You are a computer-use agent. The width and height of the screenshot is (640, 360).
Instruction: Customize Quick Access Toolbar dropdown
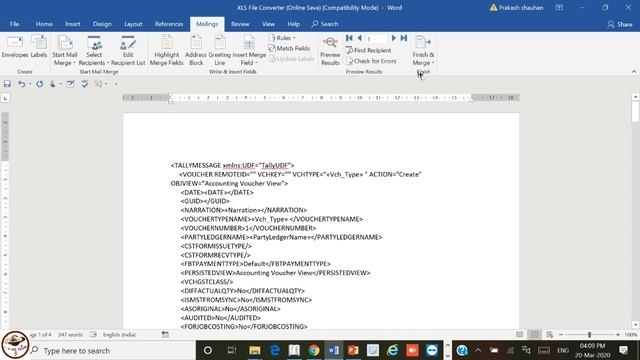116,84
